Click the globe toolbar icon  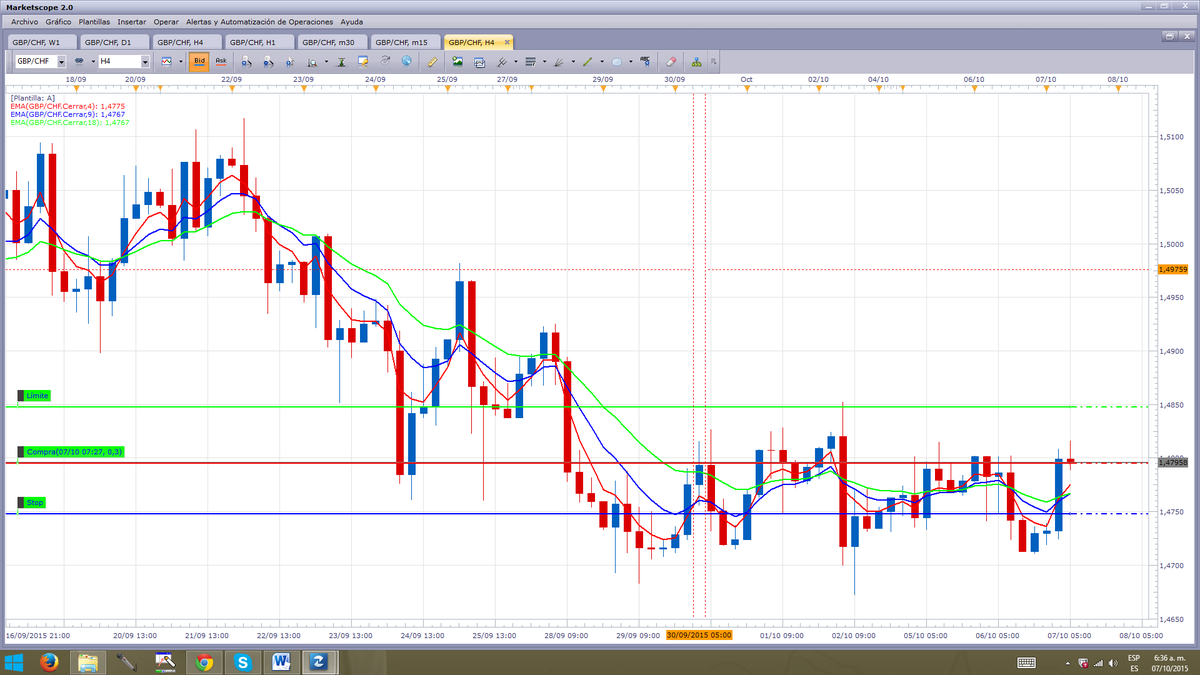(x=407, y=61)
